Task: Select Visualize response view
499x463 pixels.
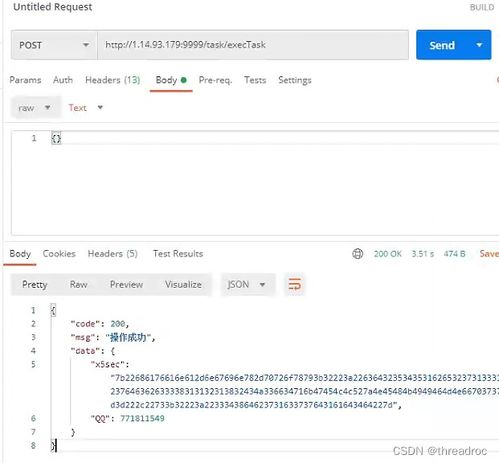Action: [x=183, y=284]
